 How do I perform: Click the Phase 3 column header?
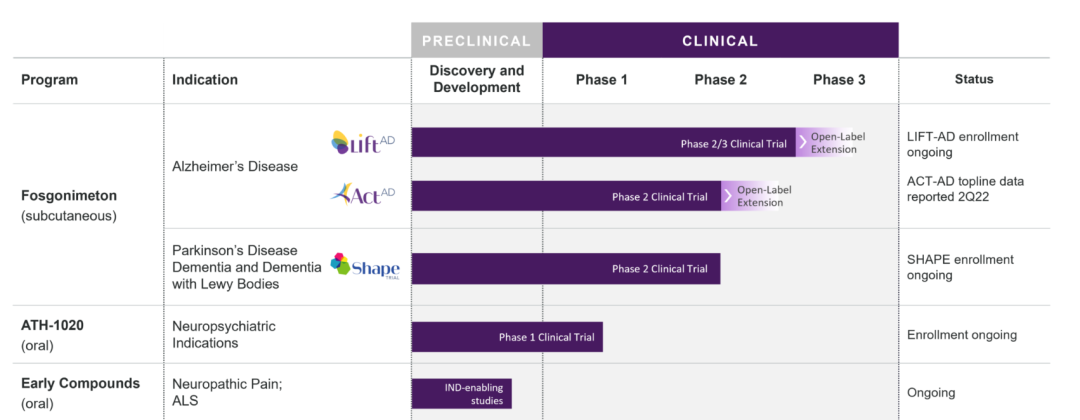click(839, 79)
